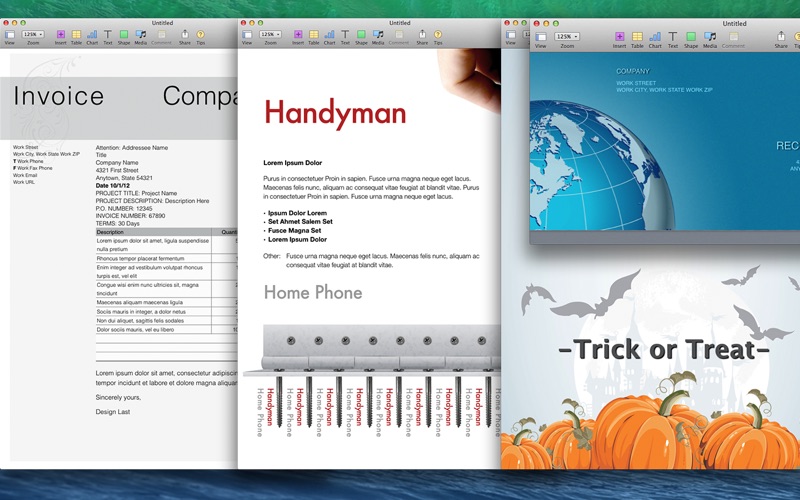Viewport: 800px width, 500px height.
Task: Click Attention: Addressee Name line
Action: 132,147
